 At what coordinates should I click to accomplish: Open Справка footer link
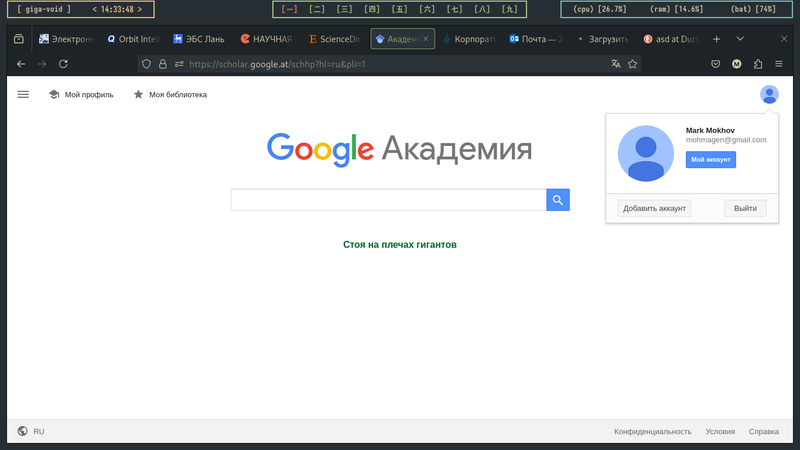[x=763, y=432]
